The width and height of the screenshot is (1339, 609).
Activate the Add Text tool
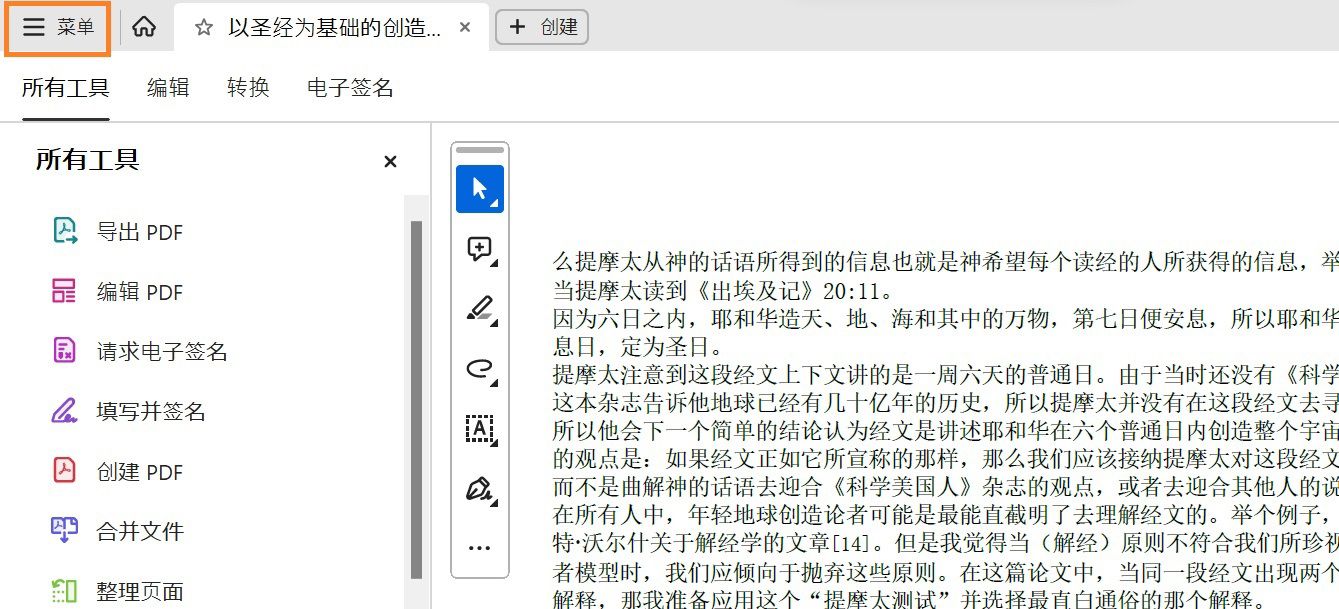[x=478, y=430]
